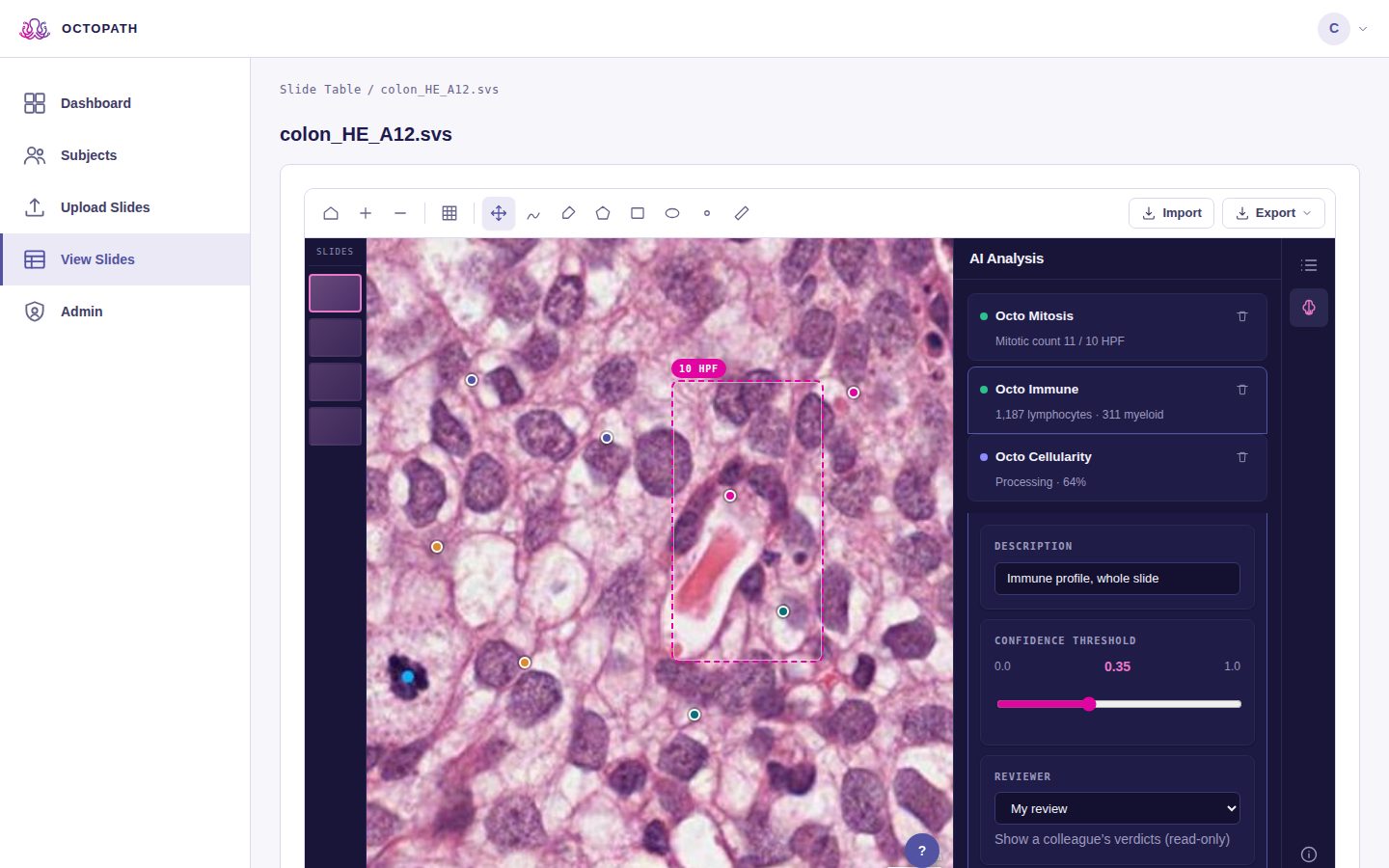Remove the Octo Cellularity analysis
This screenshot has width=1389, height=868.
(x=1242, y=457)
